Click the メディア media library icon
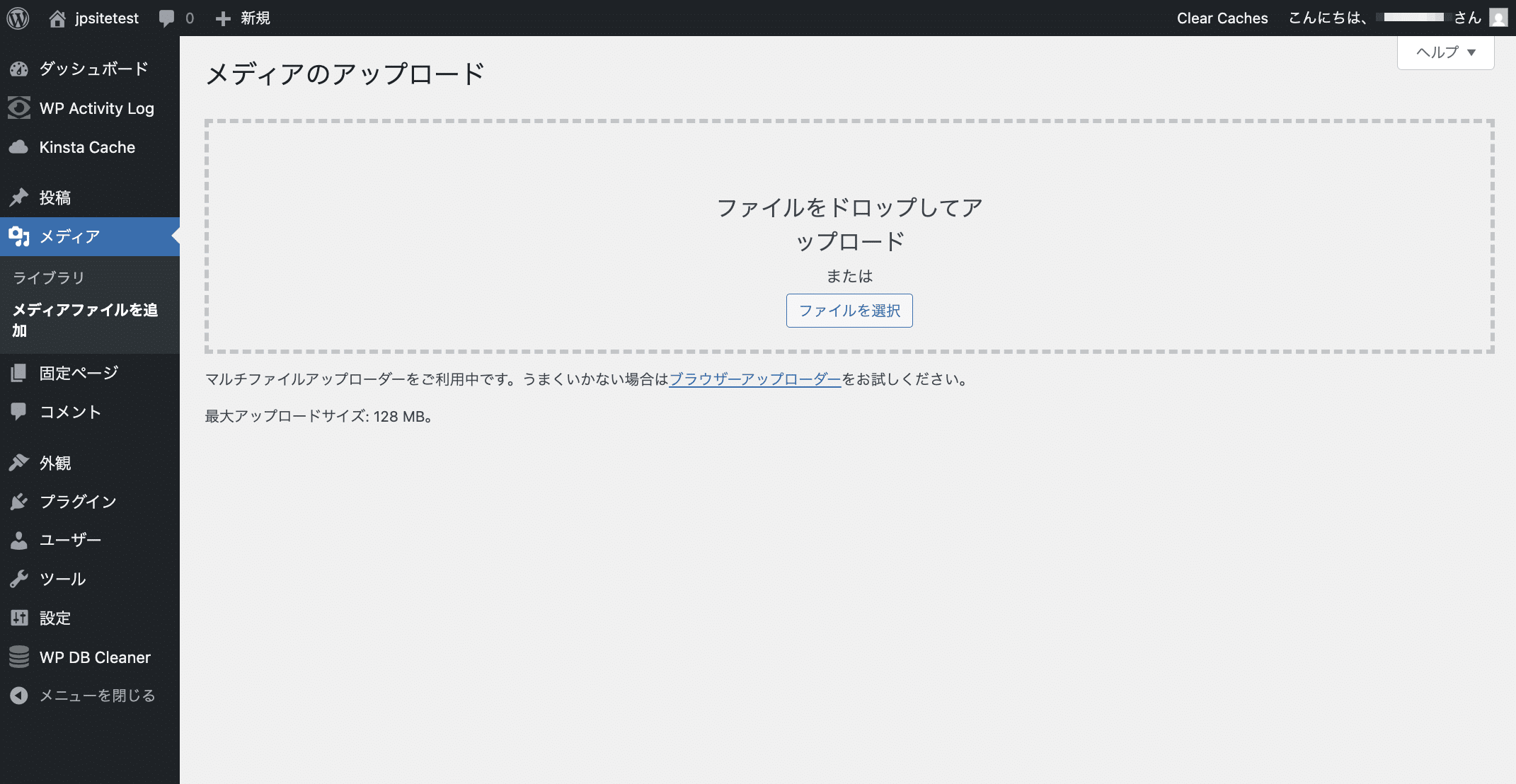This screenshot has height=784, width=1516. pos(19,236)
